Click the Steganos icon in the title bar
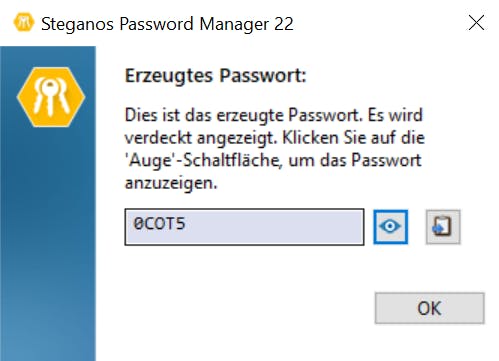499x361 pixels. pos(23,23)
